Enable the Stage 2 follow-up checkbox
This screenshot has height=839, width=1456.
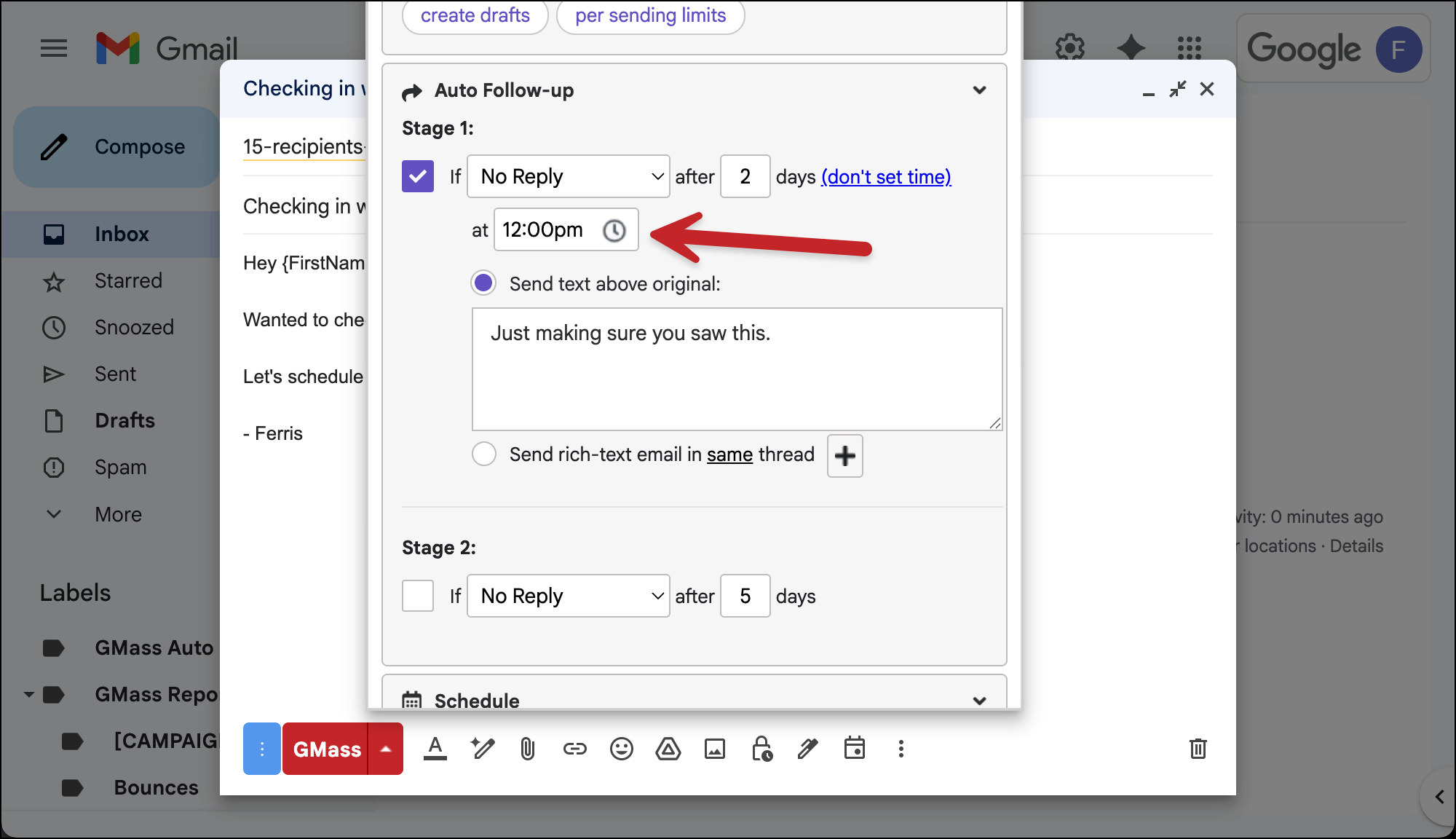pyautogui.click(x=418, y=596)
